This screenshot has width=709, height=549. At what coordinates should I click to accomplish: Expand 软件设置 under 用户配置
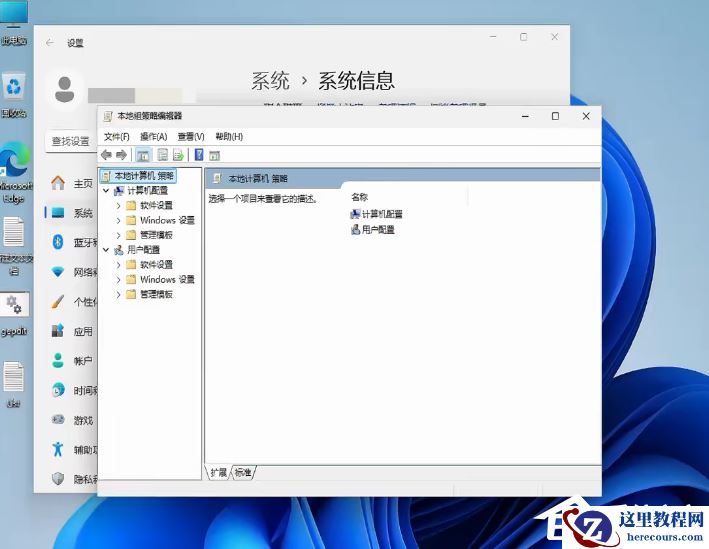[118, 265]
